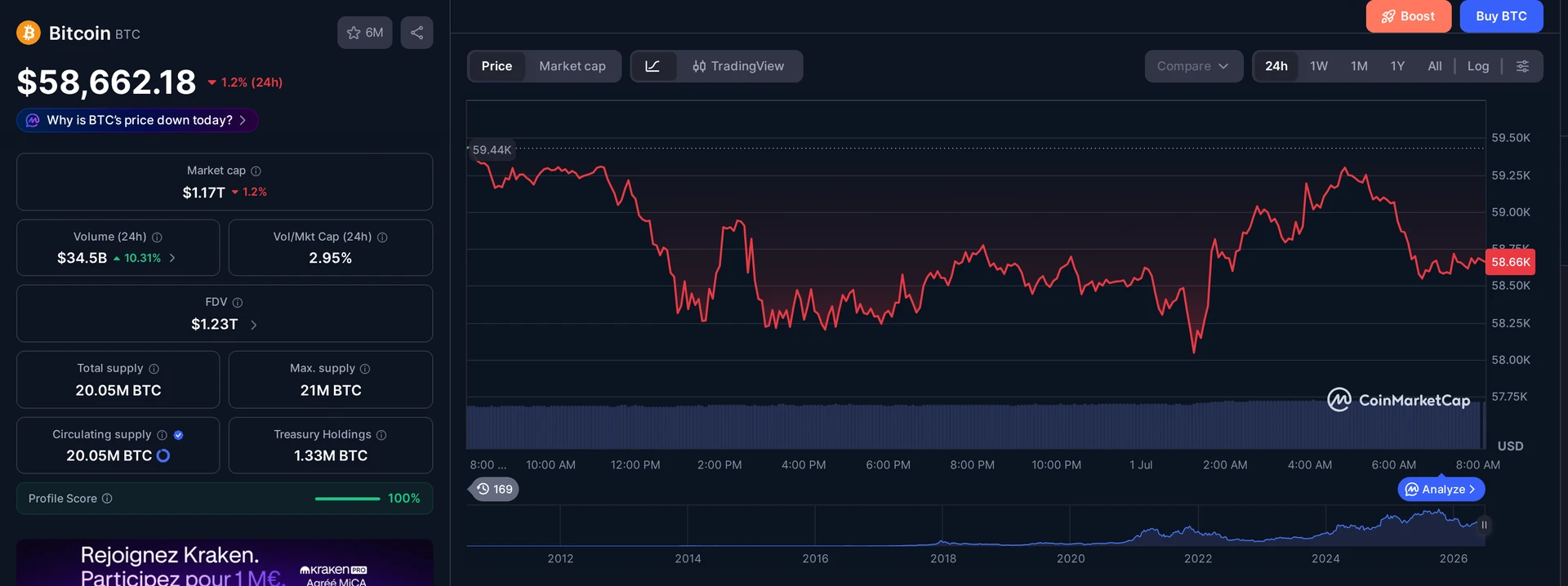Click the circulating supply progress ring icon
This screenshot has width=1568, height=586.
(163, 455)
